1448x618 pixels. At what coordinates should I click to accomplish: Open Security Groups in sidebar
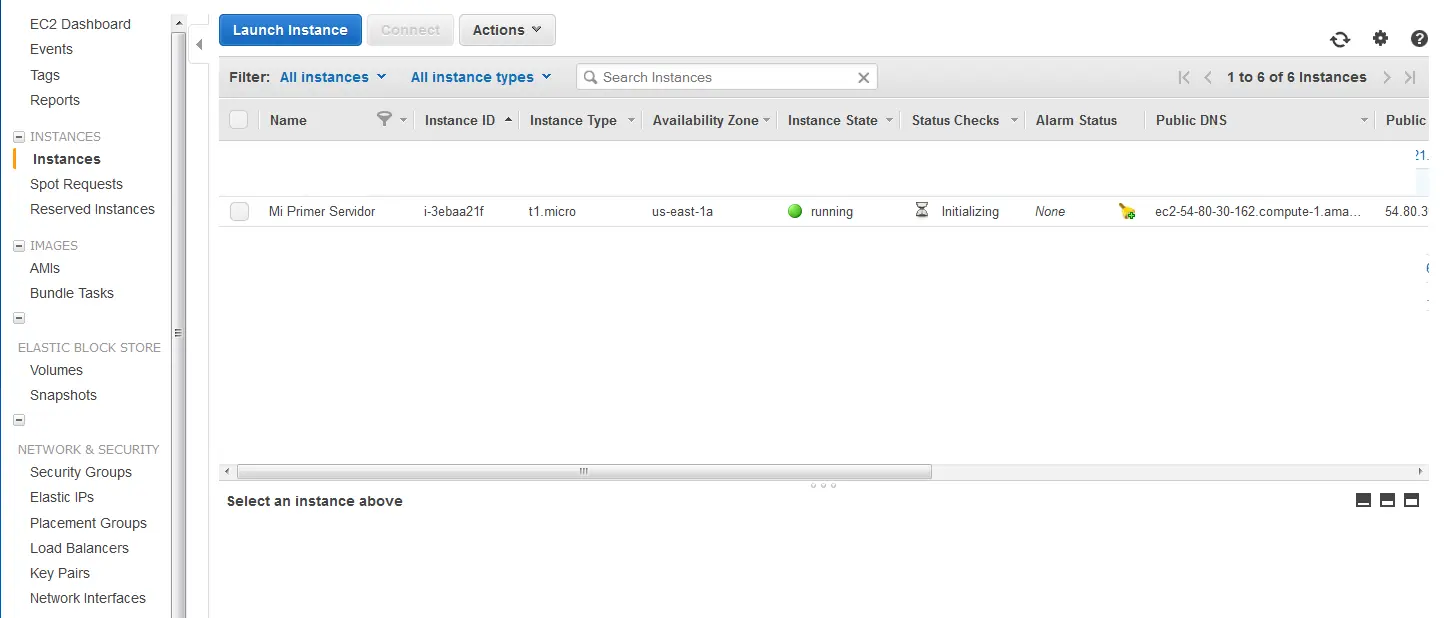[81, 472]
